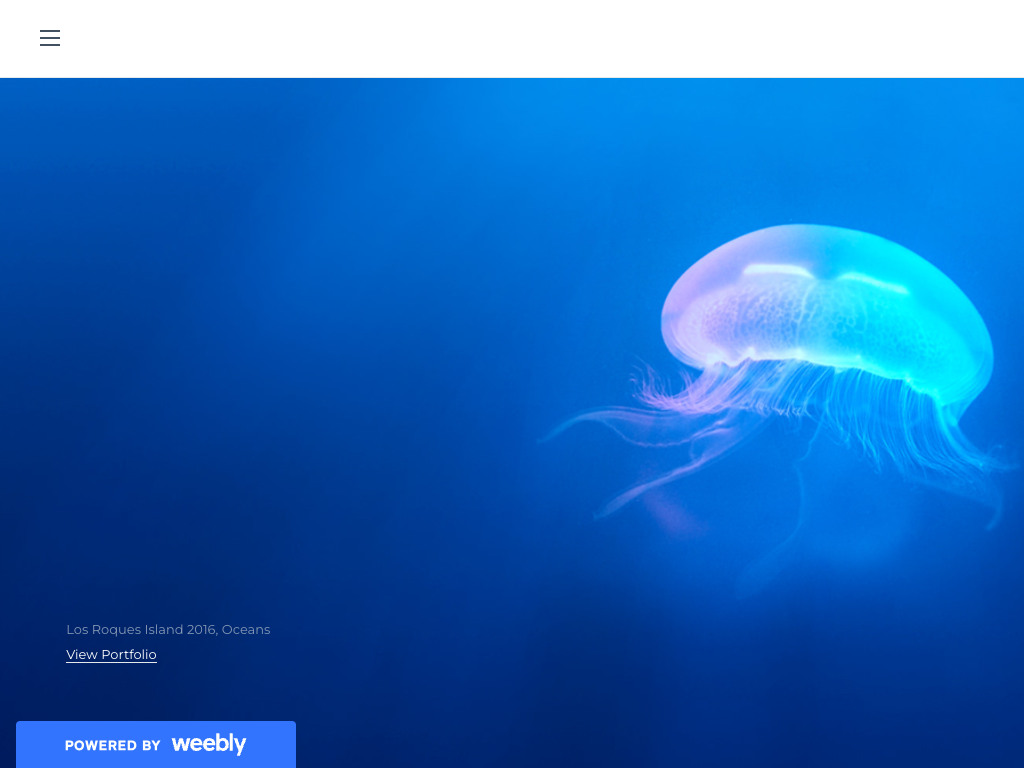The width and height of the screenshot is (1024, 768).
Task: Click the word 'Portfolio' in the link
Action: click(x=129, y=654)
